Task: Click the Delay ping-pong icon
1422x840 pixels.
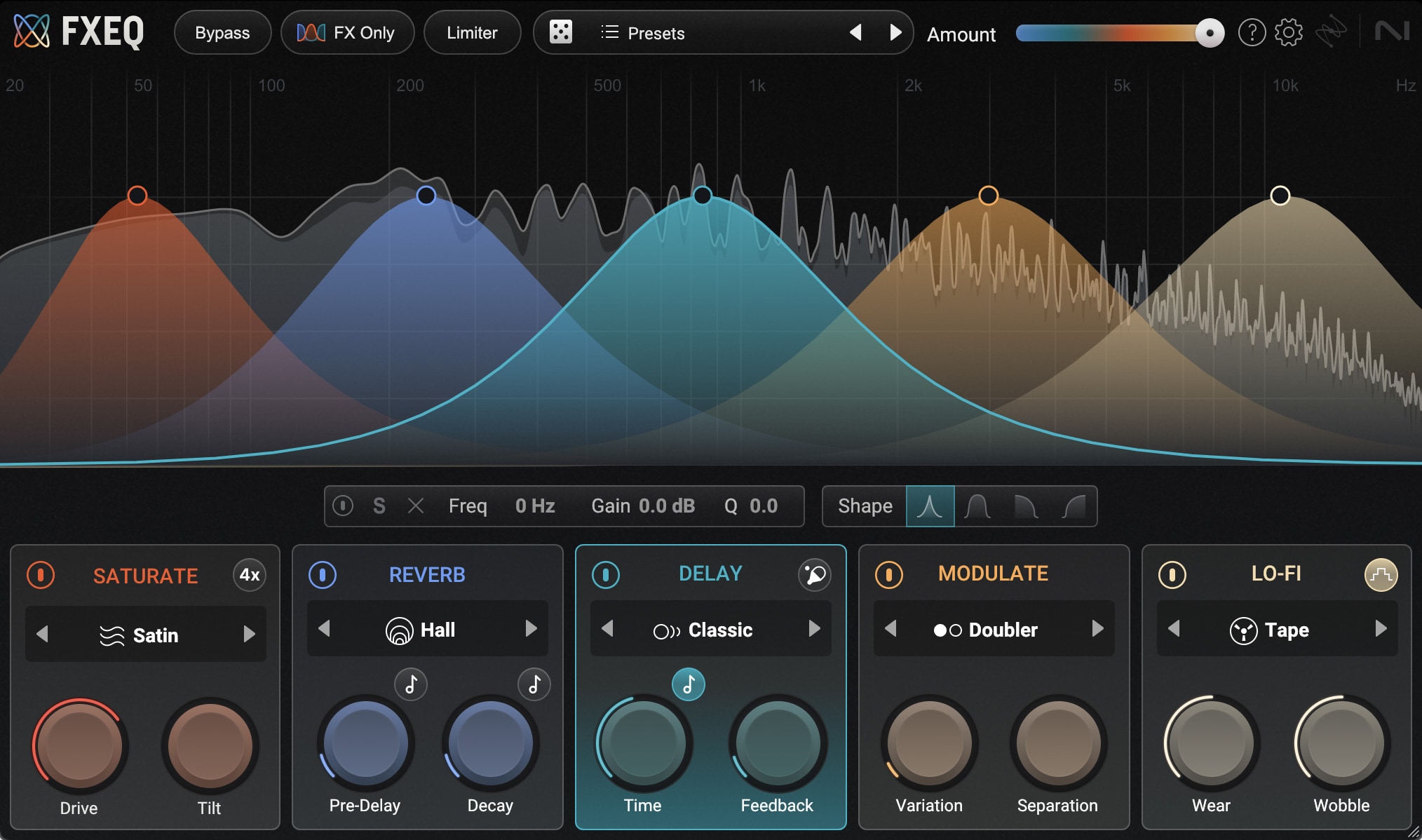Action: coord(814,575)
